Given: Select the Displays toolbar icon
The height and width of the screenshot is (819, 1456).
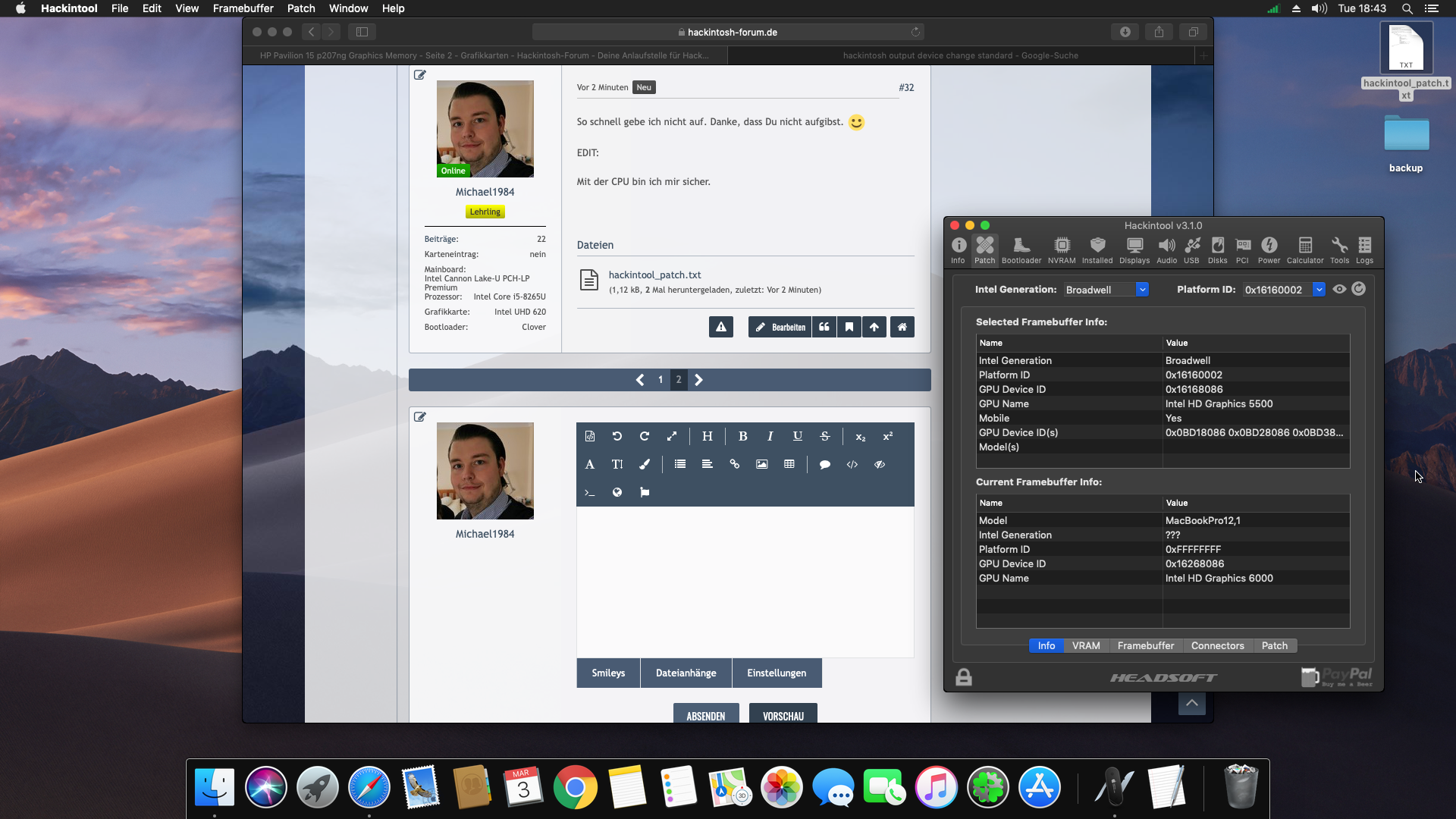Looking at the screenshot, I should 1134,249.
